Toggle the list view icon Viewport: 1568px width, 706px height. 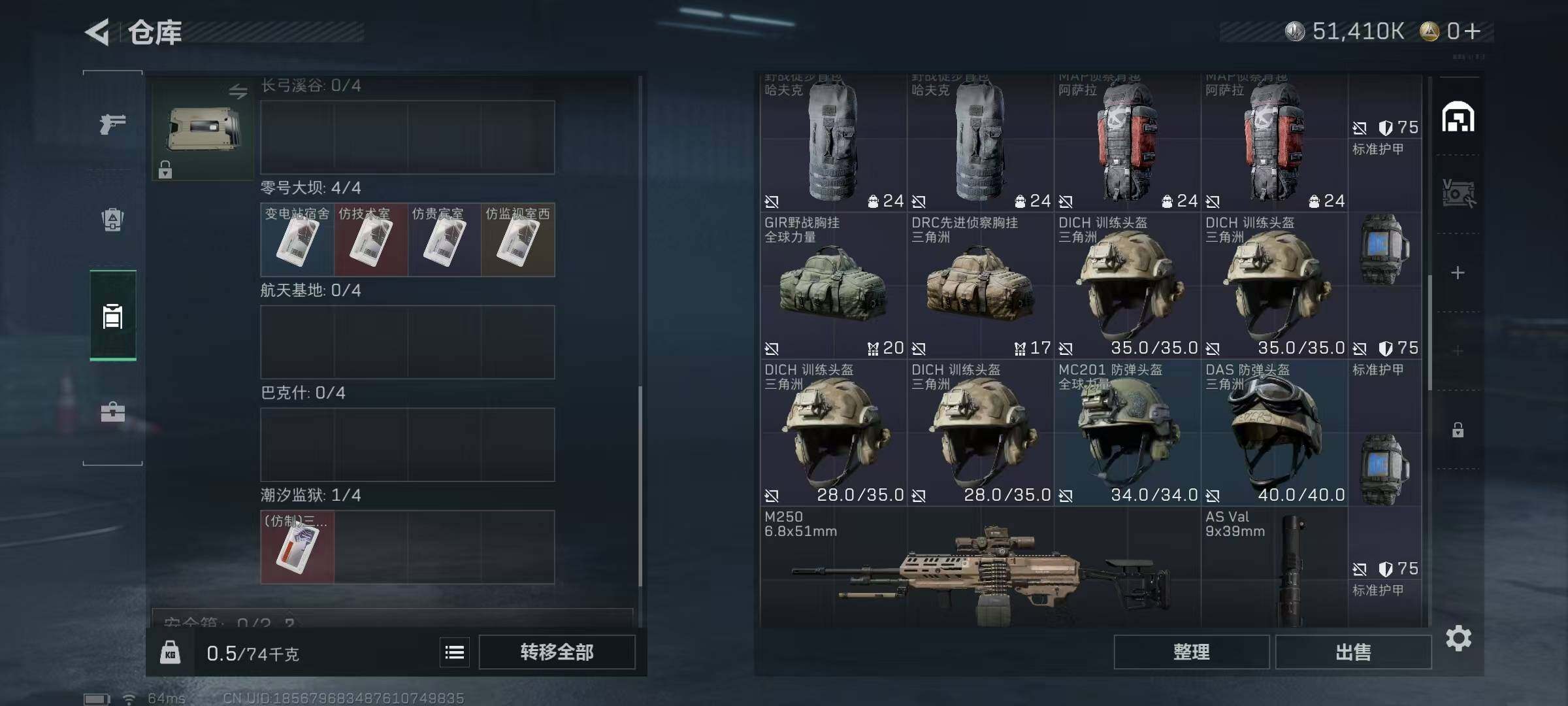tap(455, 652)
